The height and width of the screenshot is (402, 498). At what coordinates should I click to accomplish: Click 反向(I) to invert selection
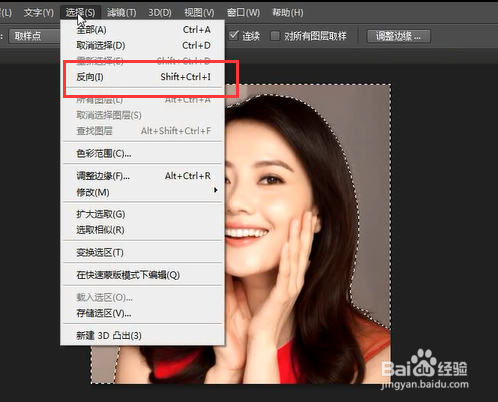(143, 77)
